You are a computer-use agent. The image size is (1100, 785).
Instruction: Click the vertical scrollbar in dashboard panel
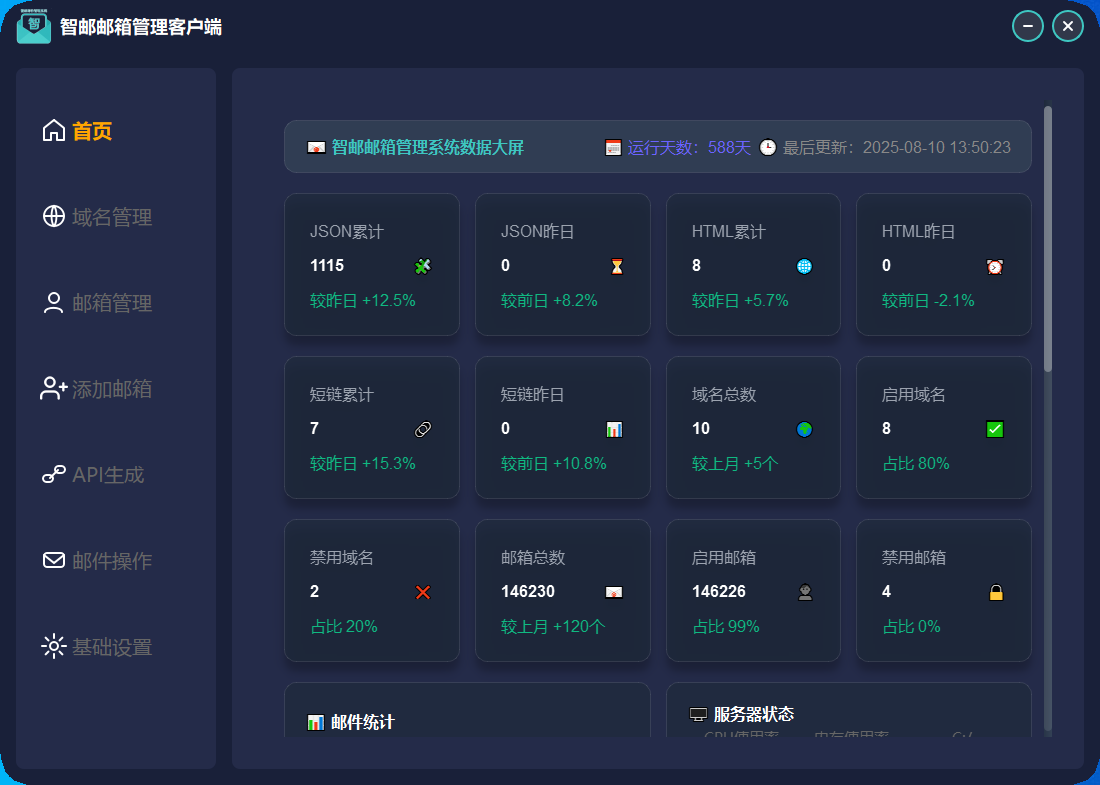point(1048,240)
